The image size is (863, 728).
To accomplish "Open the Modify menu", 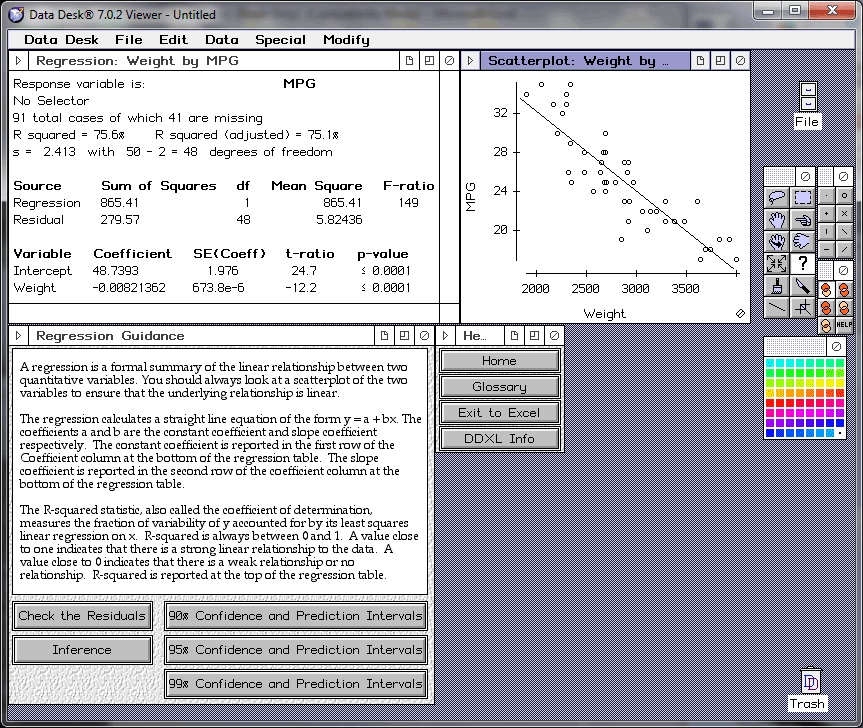I will click(346, 40).
